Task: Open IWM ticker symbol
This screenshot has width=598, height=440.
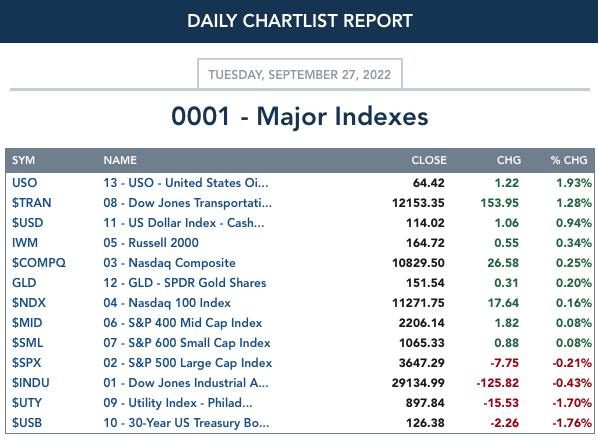Action: pyautogui.click(x=25, y=242)
